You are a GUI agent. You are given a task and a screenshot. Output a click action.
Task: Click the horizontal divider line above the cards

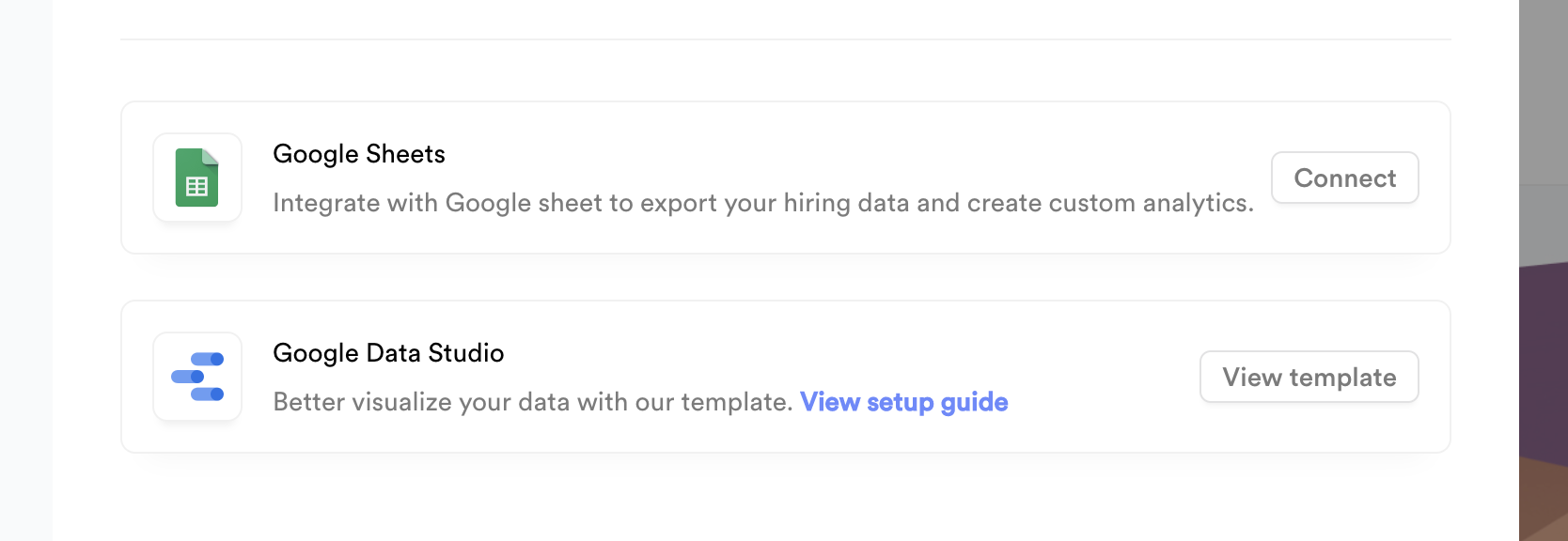pos(785,39)
